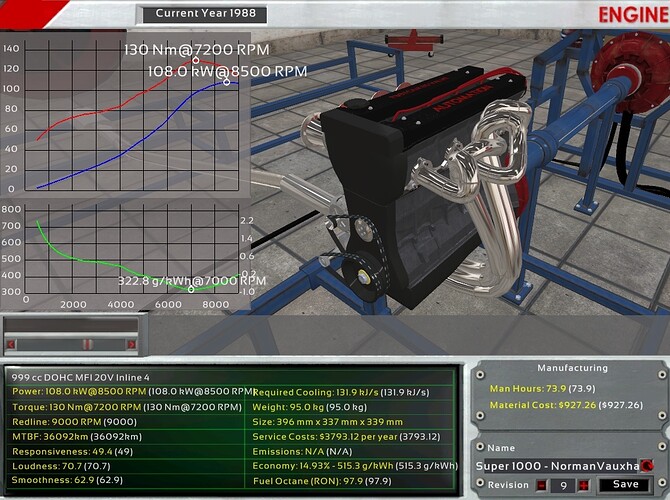Click the Save button
Viewport: 670px width, 500px height.
626,484
